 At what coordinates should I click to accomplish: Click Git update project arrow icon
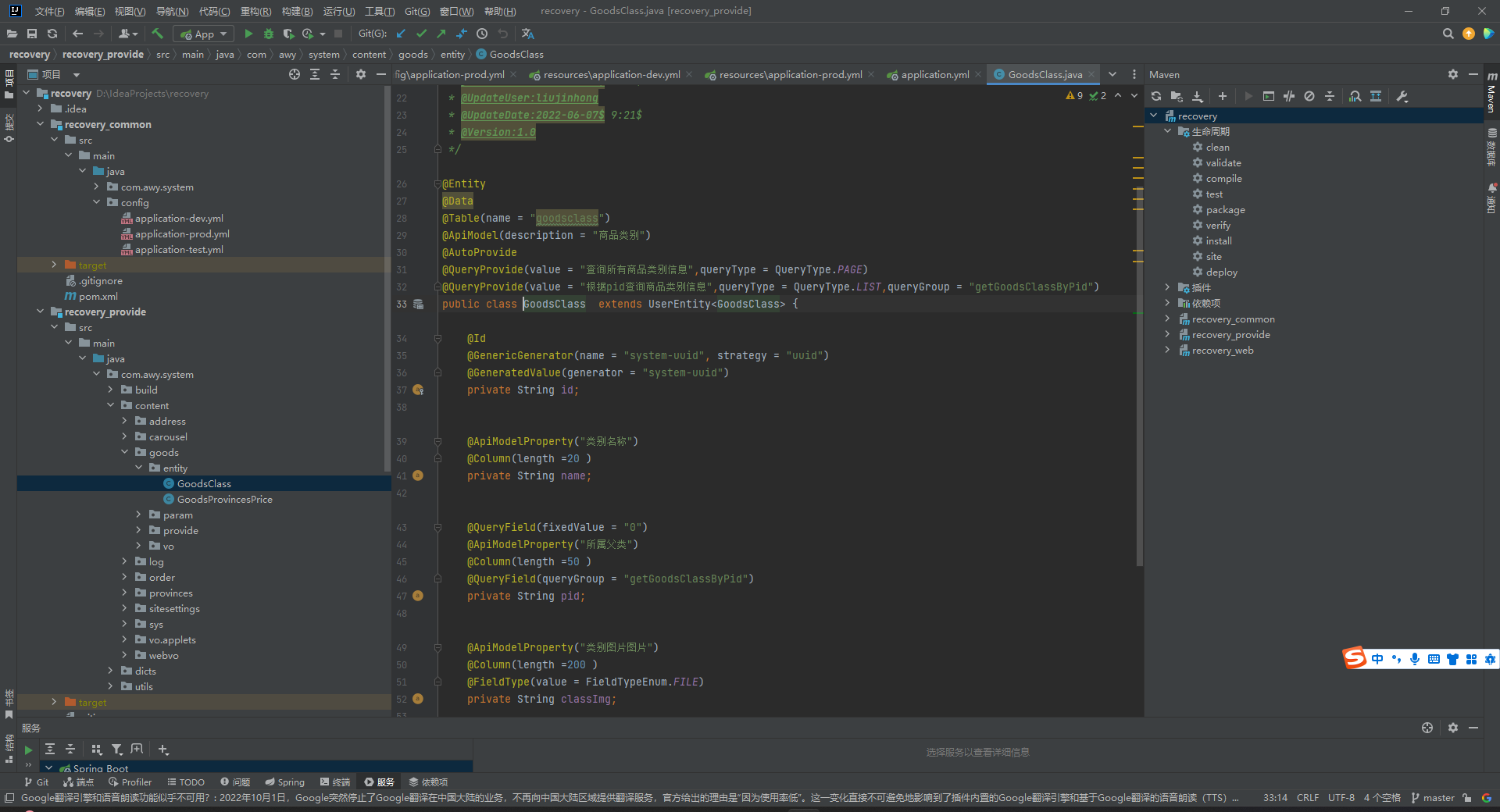click(401, 34)
